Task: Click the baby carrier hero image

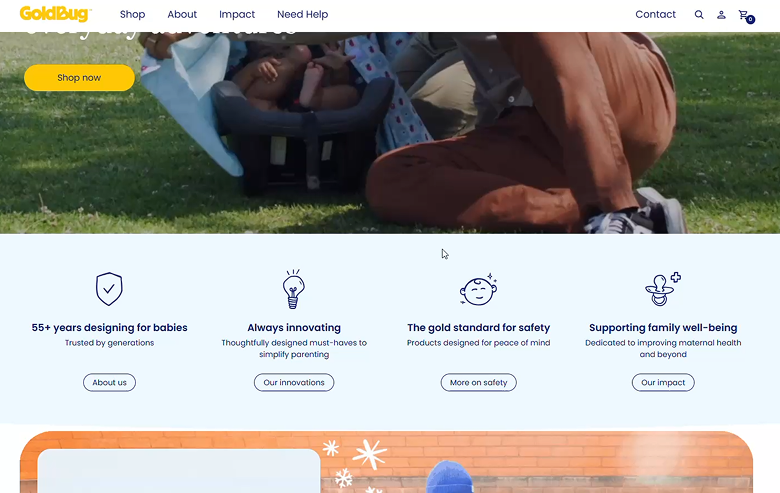Action: (390, 133)
